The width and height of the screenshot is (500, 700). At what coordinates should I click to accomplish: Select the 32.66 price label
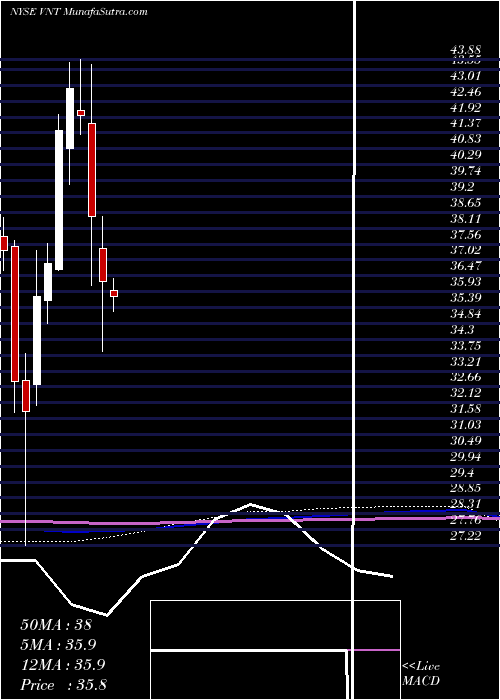[466, 377]
